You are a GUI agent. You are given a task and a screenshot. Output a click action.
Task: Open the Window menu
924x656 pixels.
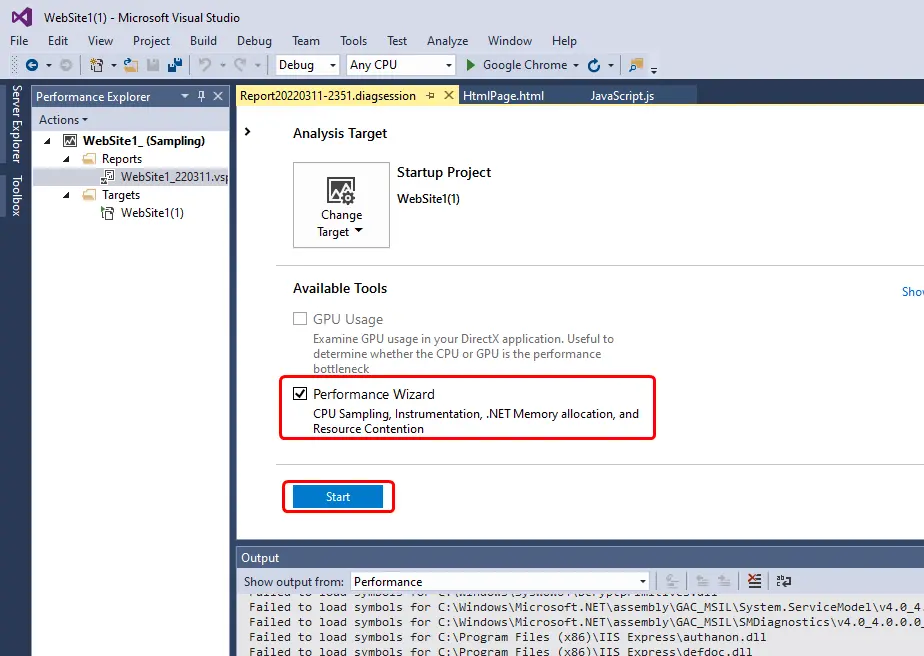510,41
